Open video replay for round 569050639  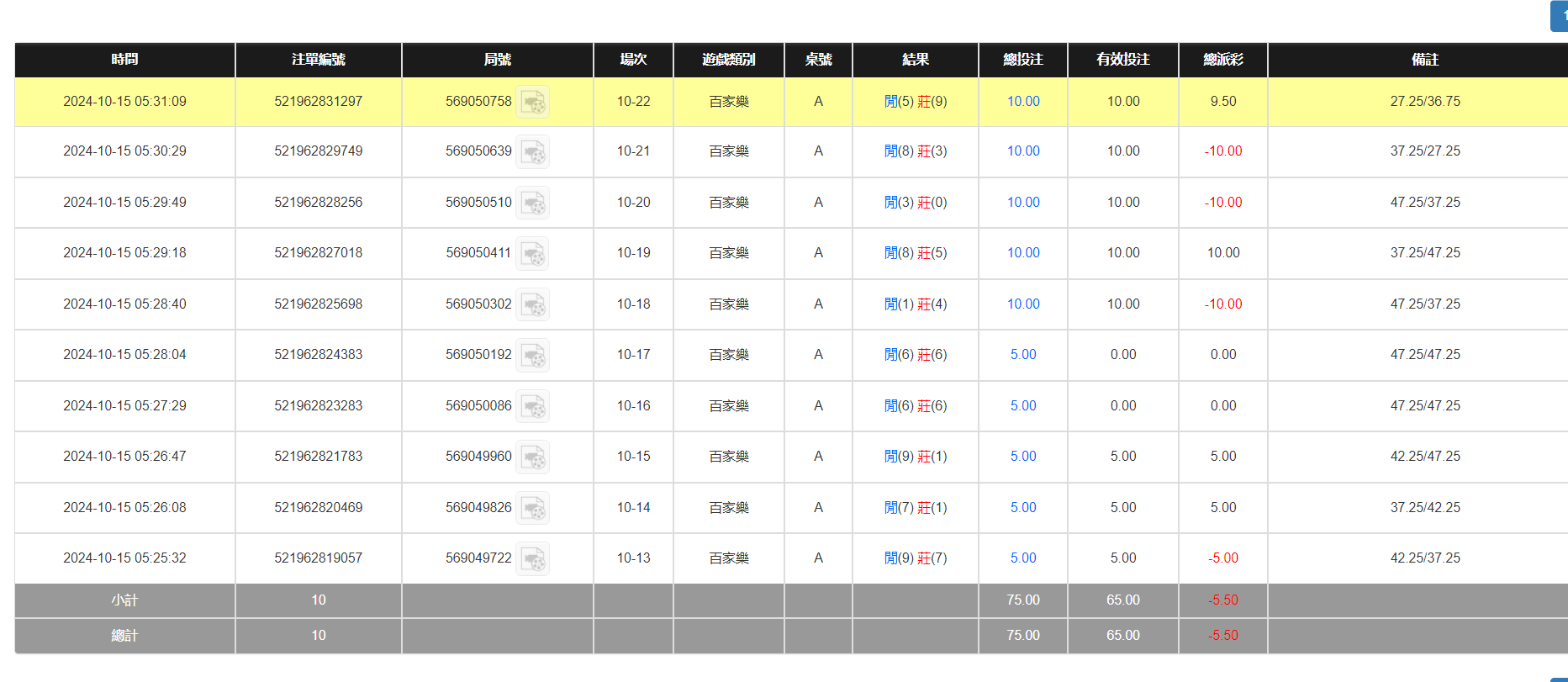tap(532, 152)
